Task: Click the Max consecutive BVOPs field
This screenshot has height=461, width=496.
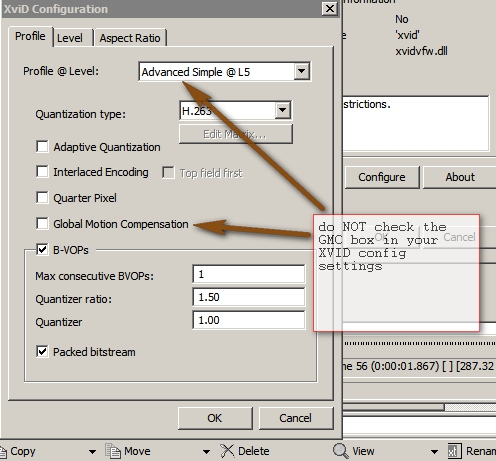Action: (x=249, y=274)
